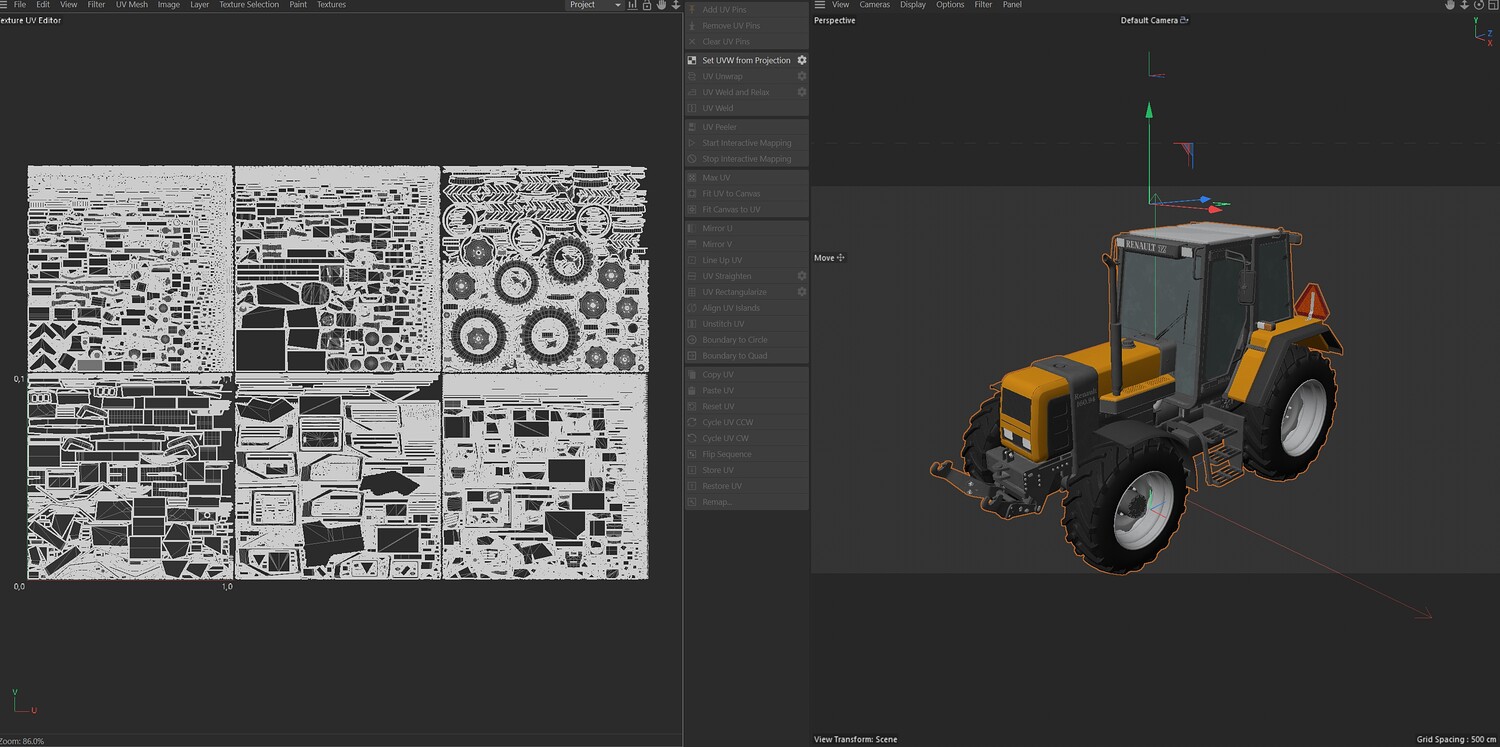The height and width of the screenshot is (747, 1500).
Task: Click the Store UV command
Action: (x=746, y=470)
